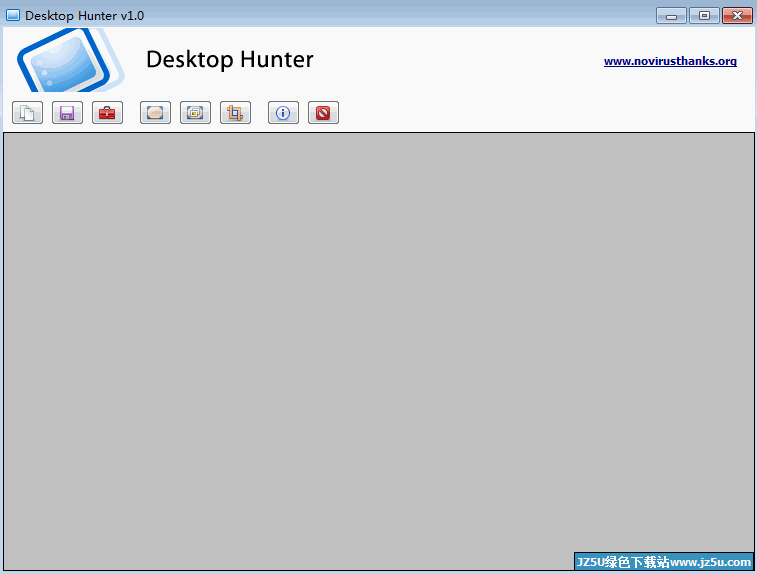Capture full screen with the desktop icon

(155, 112)
